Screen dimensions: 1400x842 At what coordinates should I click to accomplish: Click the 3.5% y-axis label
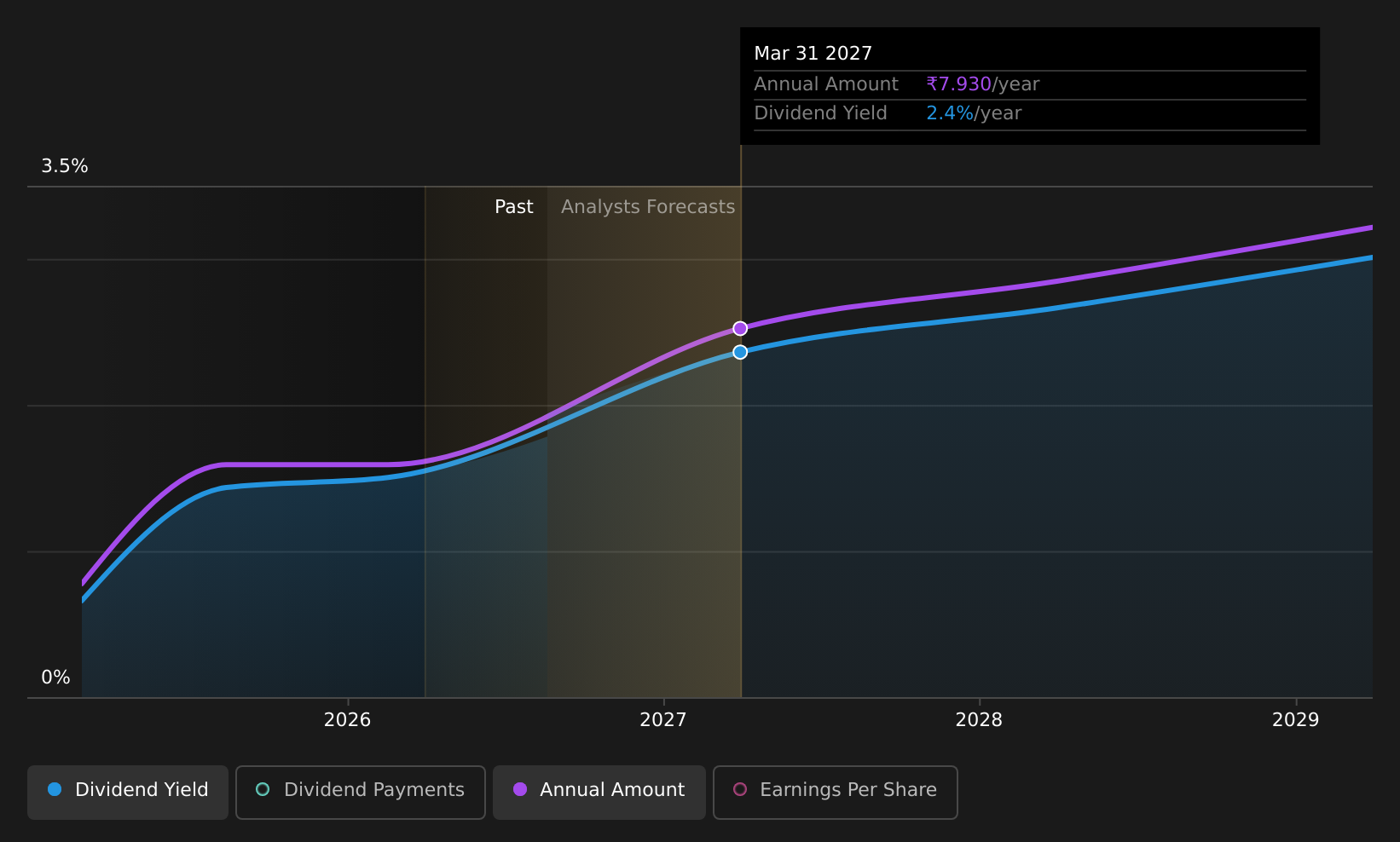(65, 166)
